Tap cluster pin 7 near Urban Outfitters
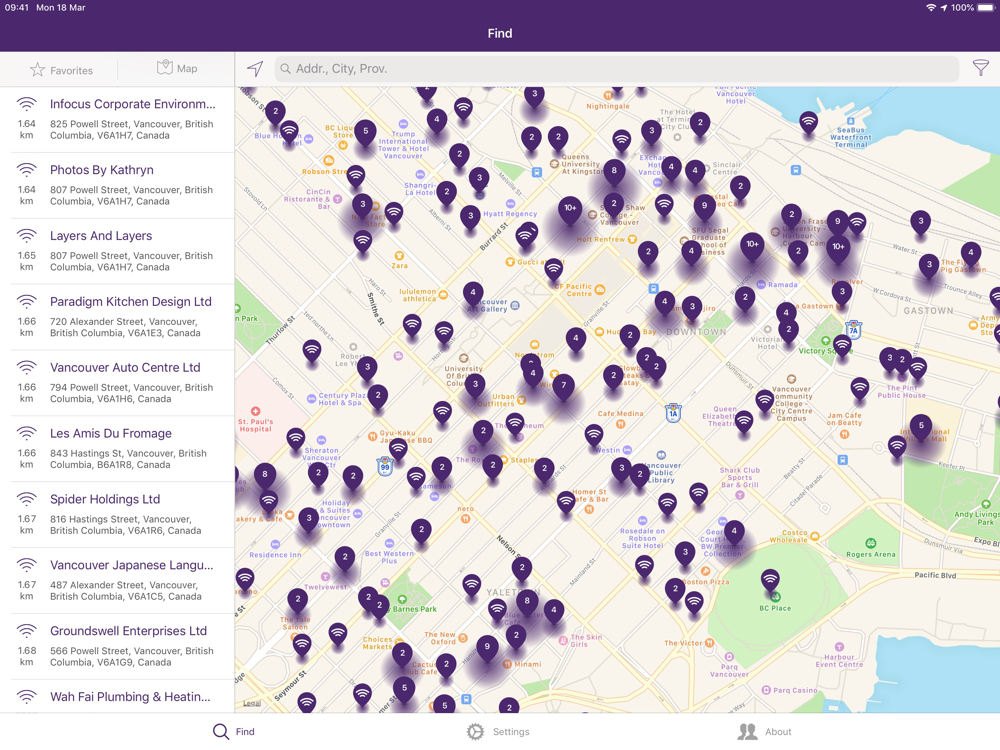Image resolution: width=1000 pixels, height=750 pixels. tap(563, 386)
